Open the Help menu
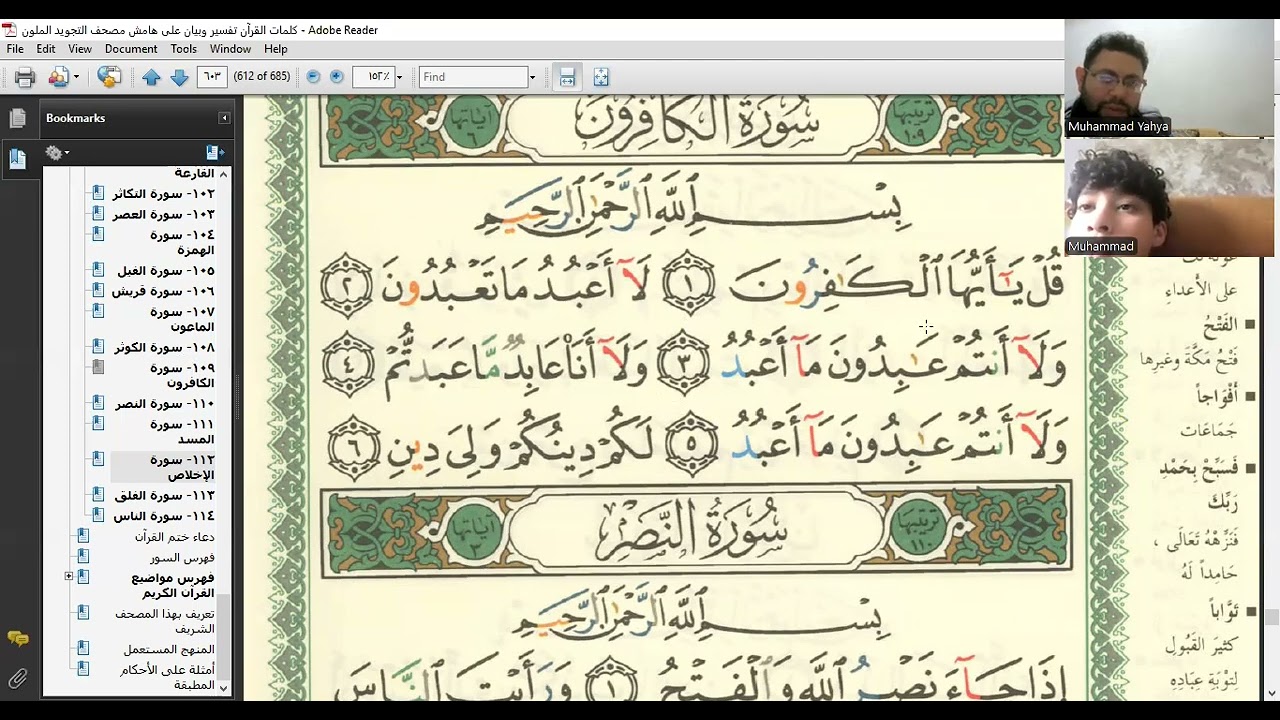 click(x=276, y=49)
